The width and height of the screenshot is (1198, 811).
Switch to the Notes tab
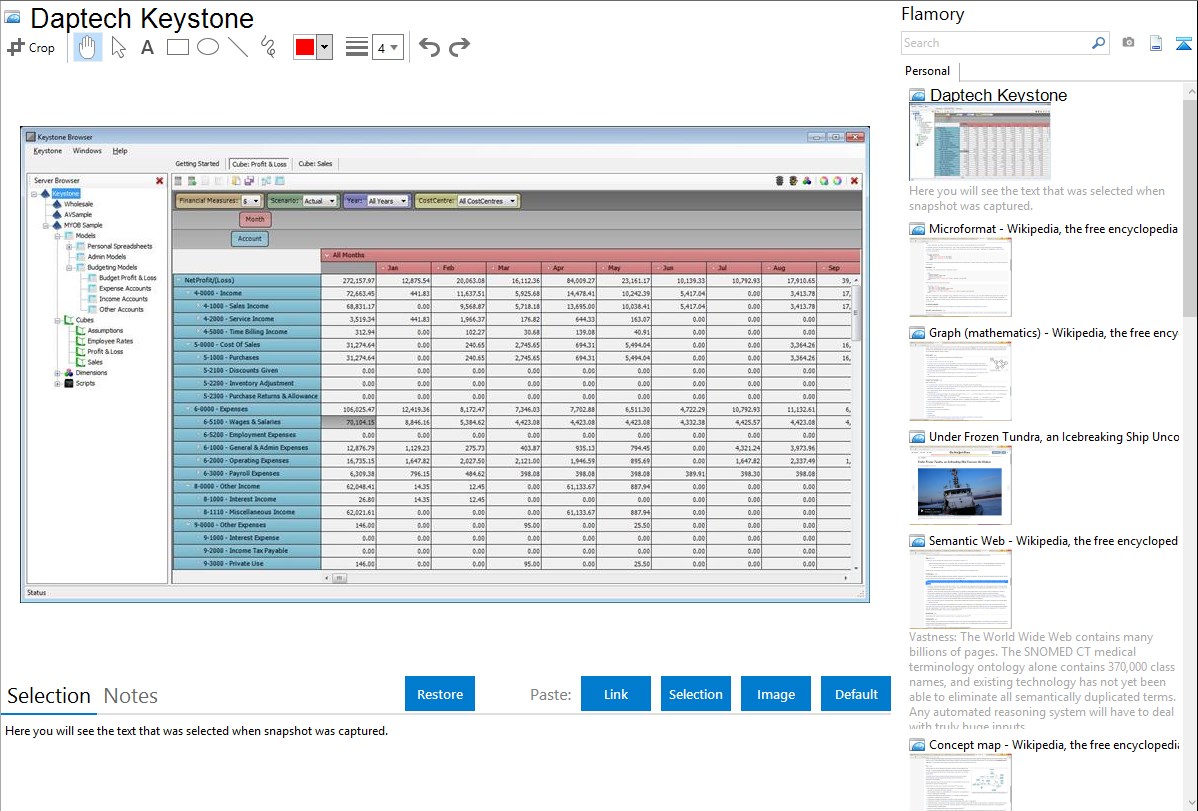click(x=131, y=696)
